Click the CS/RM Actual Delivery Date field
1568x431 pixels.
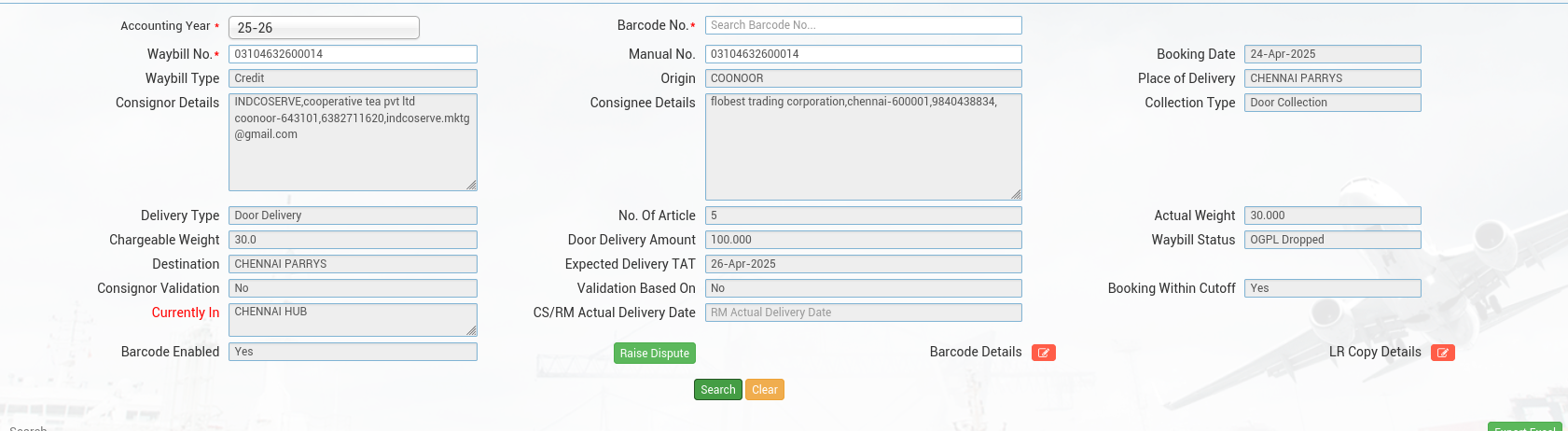(x=863, y=313)
